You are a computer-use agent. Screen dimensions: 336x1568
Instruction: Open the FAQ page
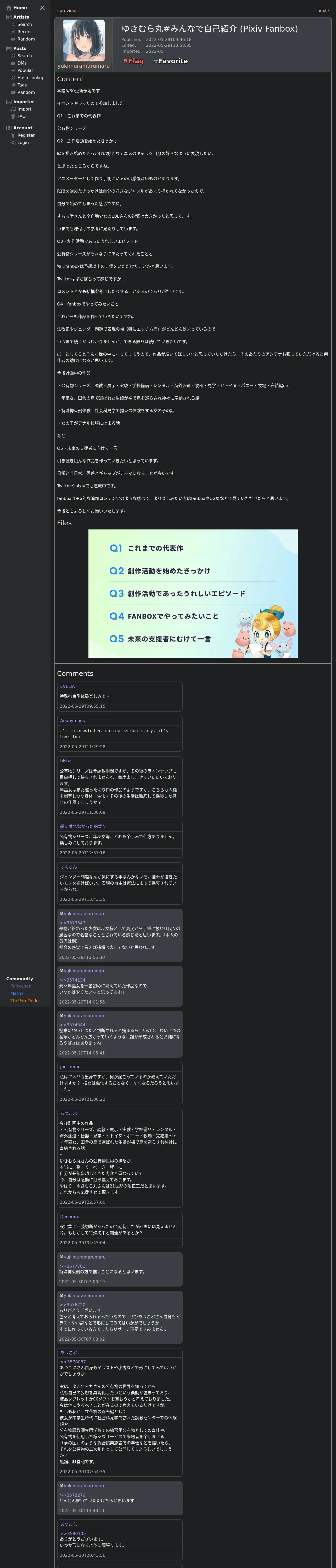[21, 116]
